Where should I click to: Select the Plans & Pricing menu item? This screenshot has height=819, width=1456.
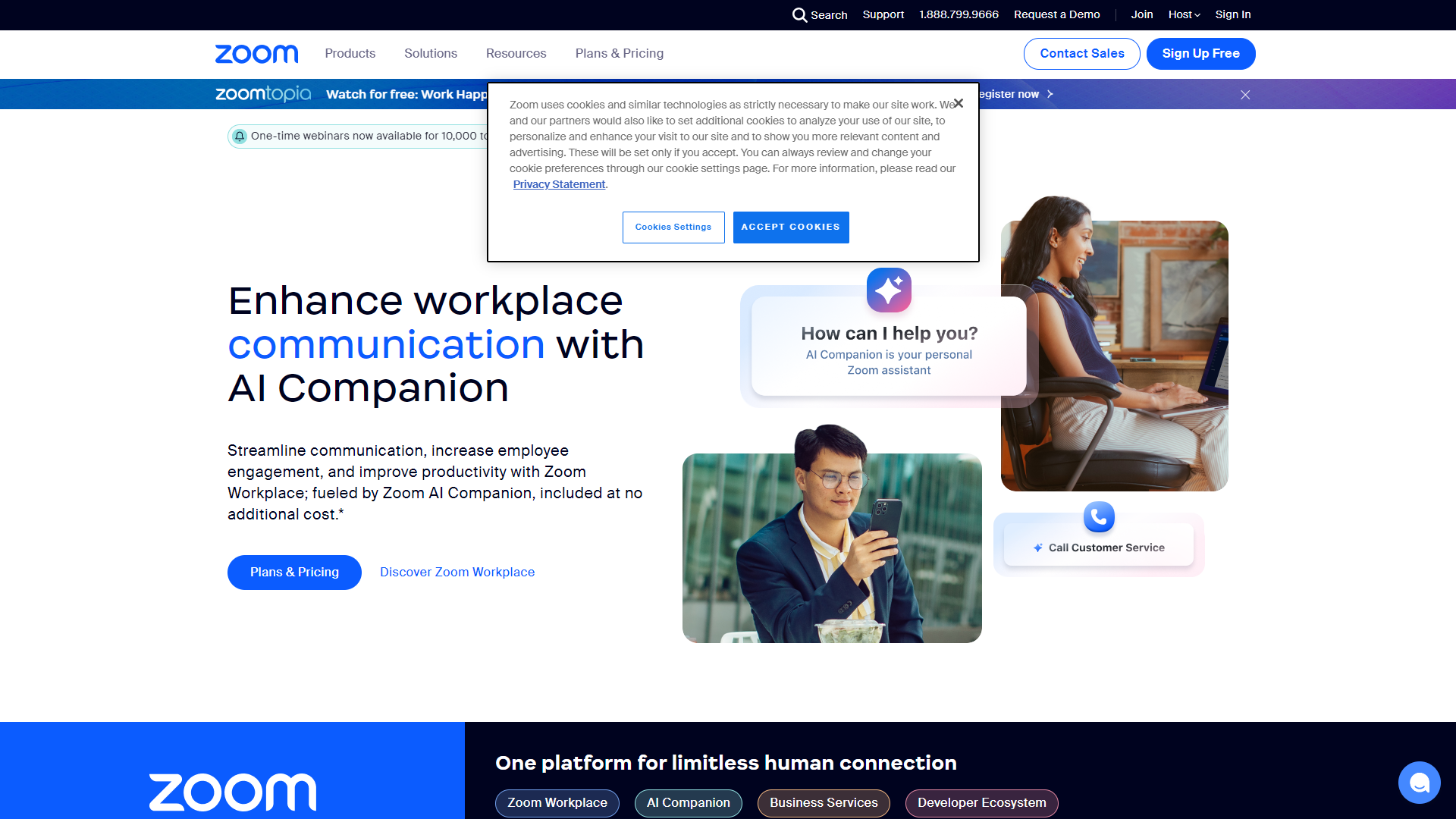[619, 54]
